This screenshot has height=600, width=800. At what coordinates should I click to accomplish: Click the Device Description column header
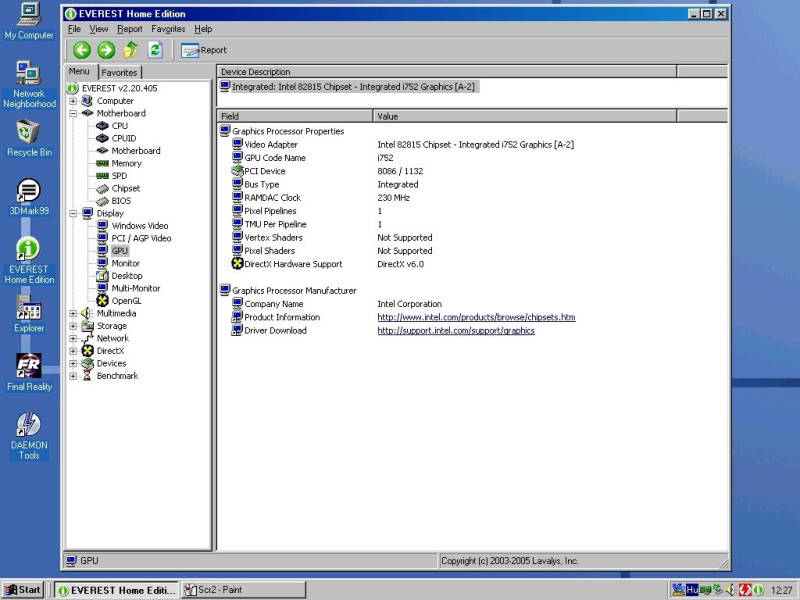tap(447, 72)
